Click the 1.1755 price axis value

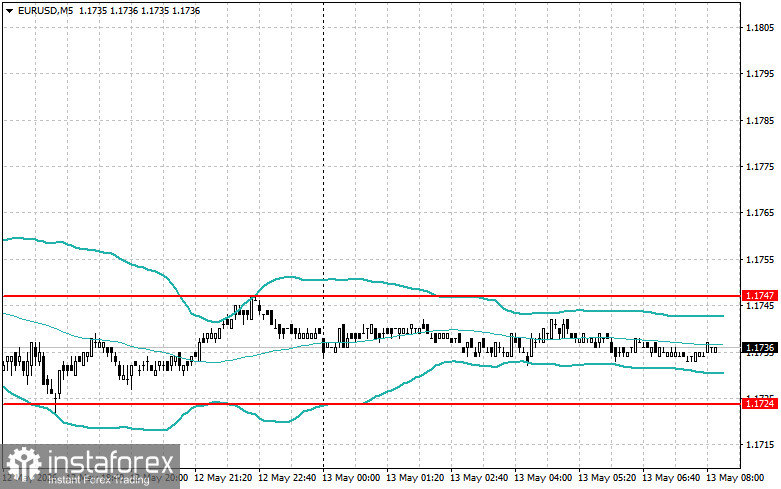(760, 260)
